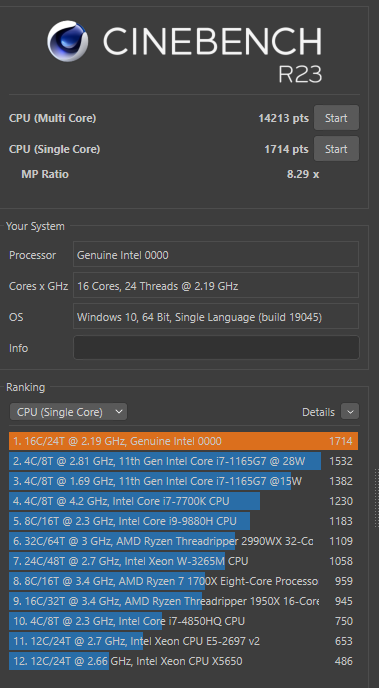The width and height of the screenshot is (379, 688).
Task: Select ranking row 5 Core i9-9880H
Action: click(183, 521)
